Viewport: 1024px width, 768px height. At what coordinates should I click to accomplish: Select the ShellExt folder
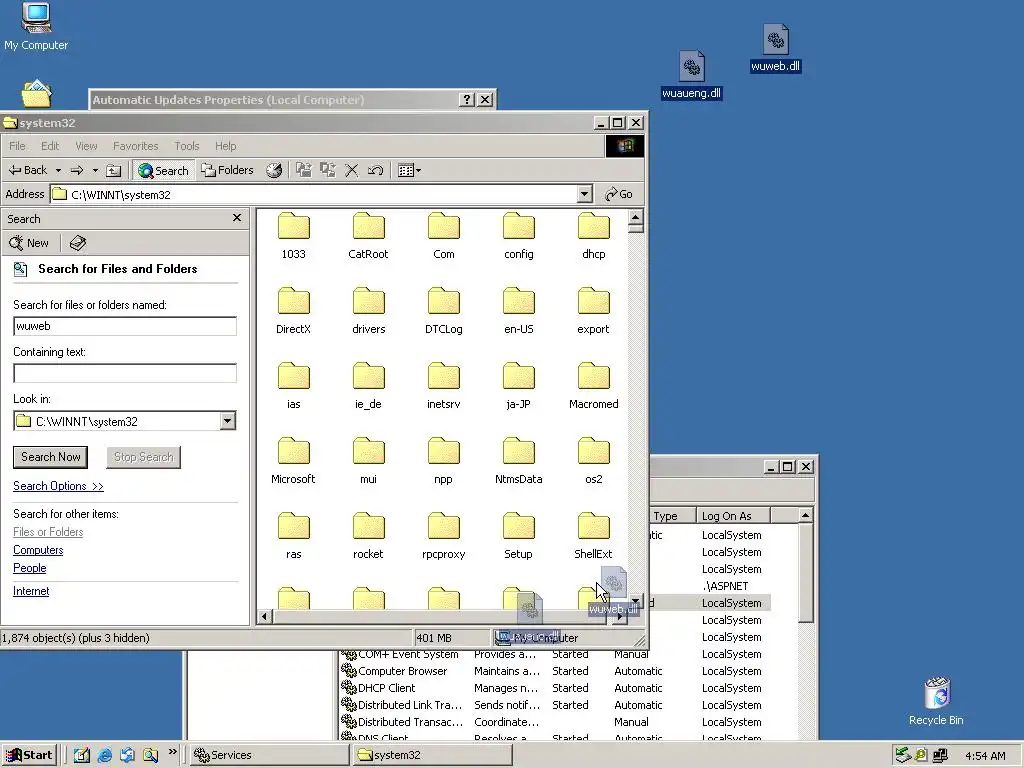tap(594, 536)
